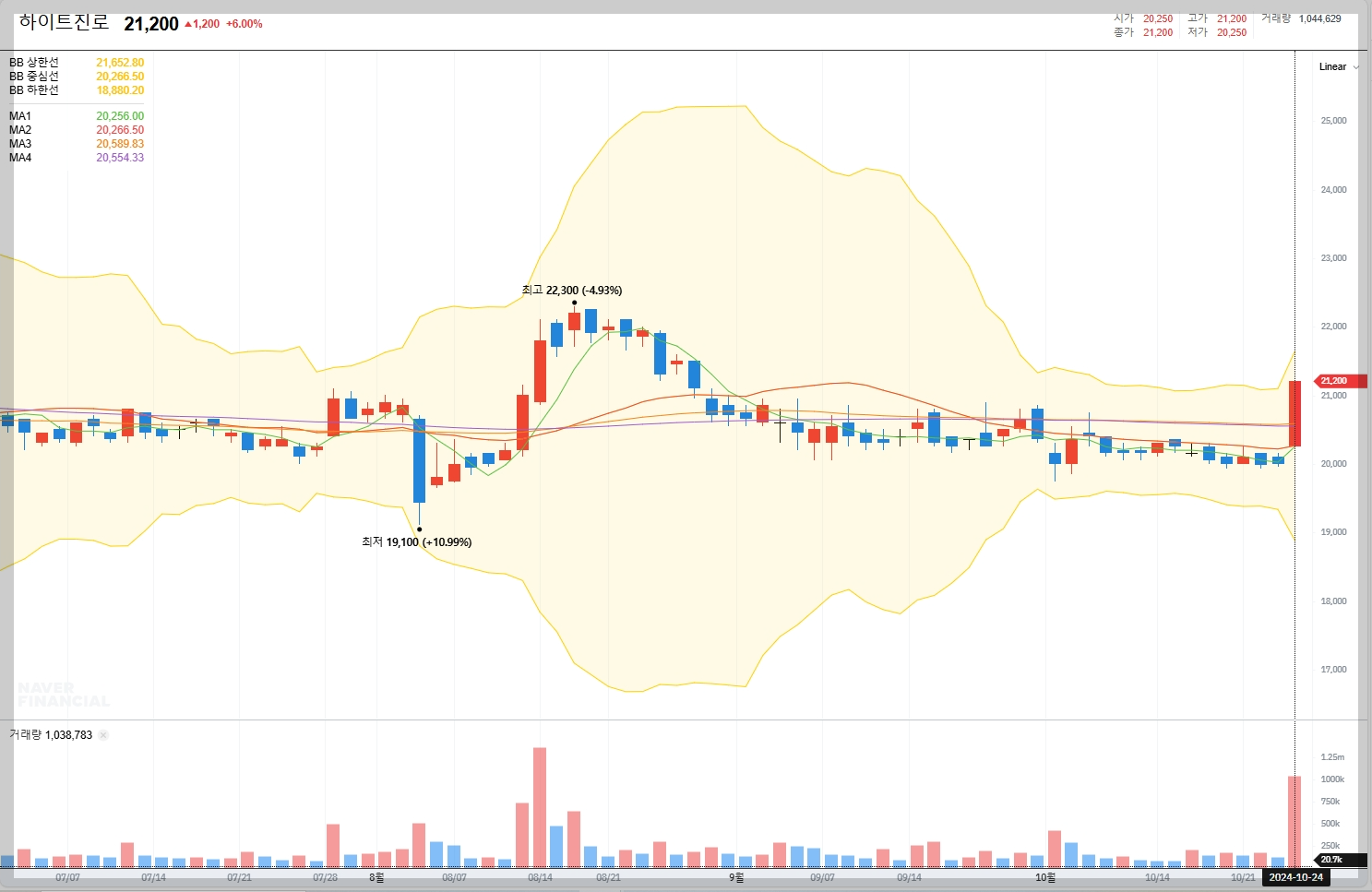Click the MA1 legend entry
1372x892 pixels.
click(20, 116)
